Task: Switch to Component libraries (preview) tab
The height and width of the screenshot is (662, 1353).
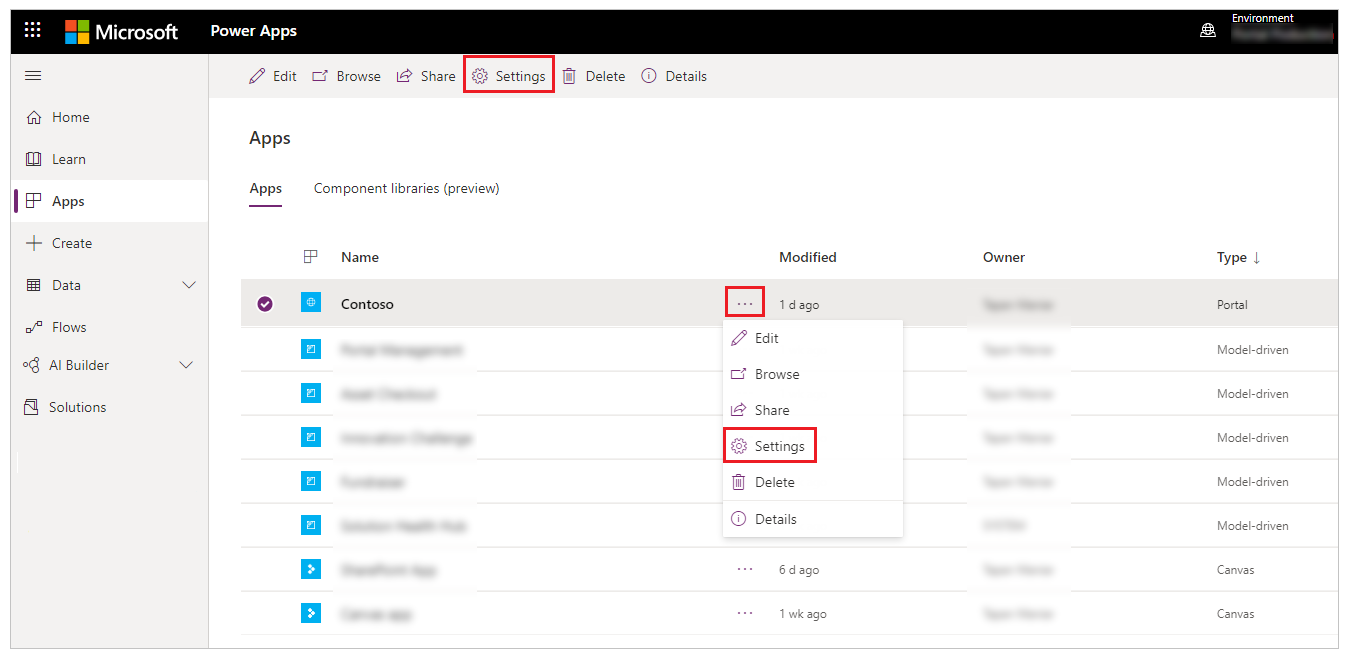Action: tap(406, 188)
